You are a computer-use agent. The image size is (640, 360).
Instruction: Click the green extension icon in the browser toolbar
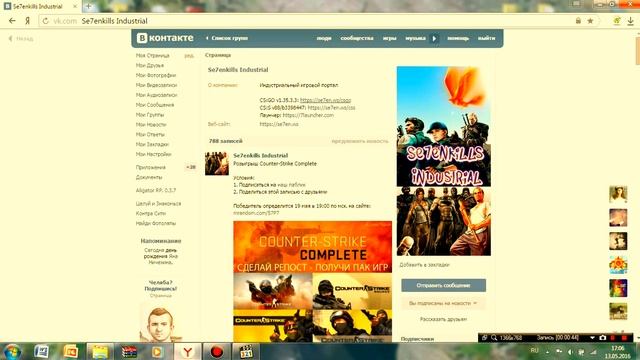coord(617,21)
